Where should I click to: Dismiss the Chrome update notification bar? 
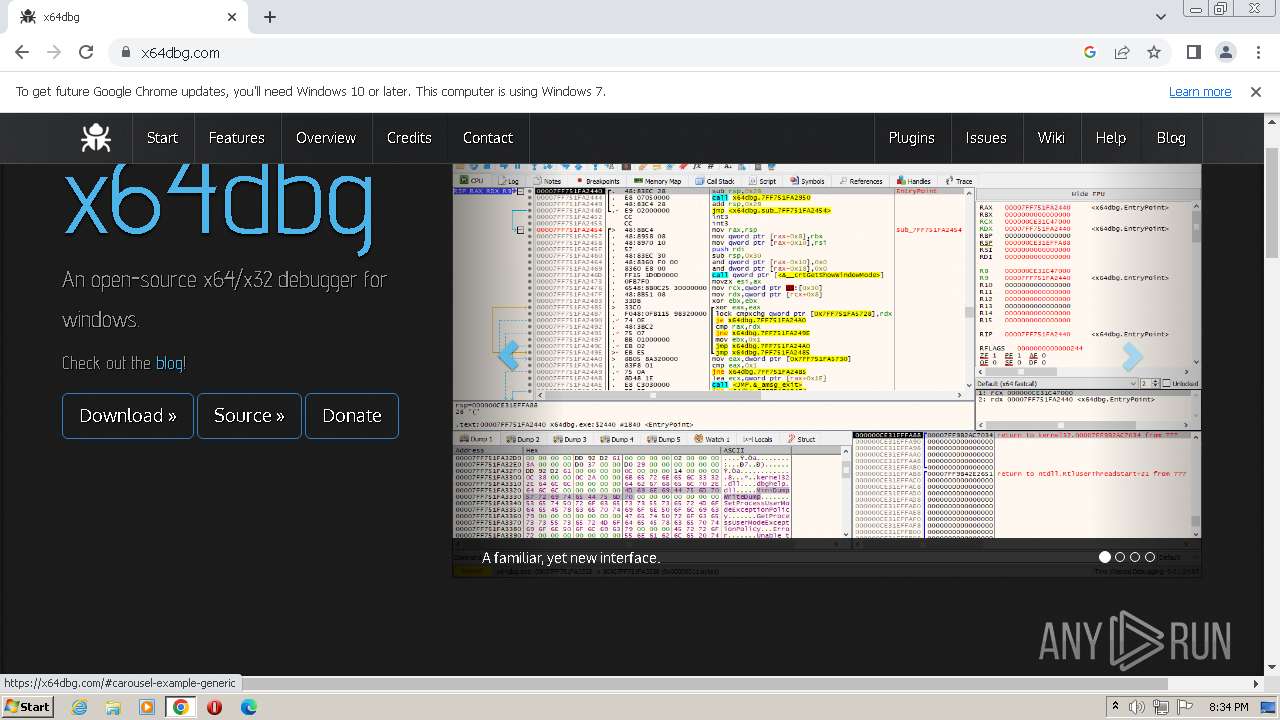click(1256, 92)
